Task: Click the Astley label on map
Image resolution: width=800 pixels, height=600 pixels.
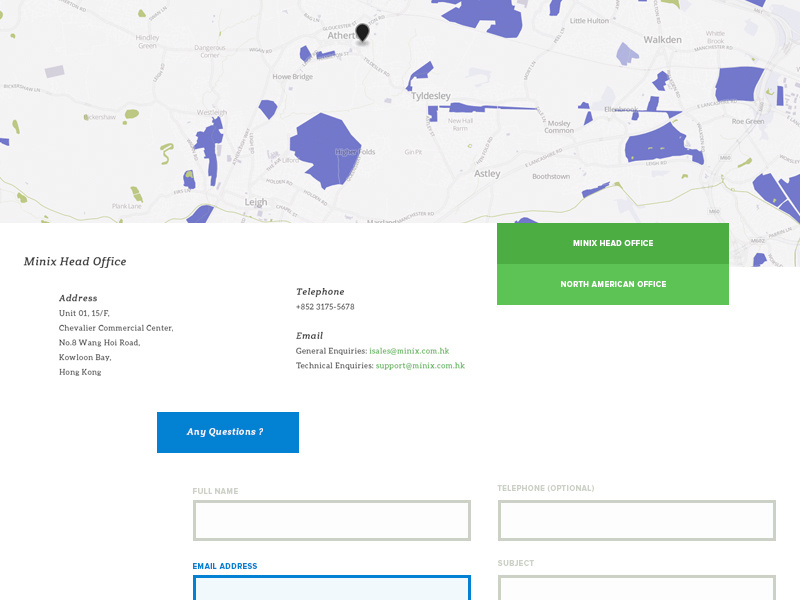Action: 487,173
